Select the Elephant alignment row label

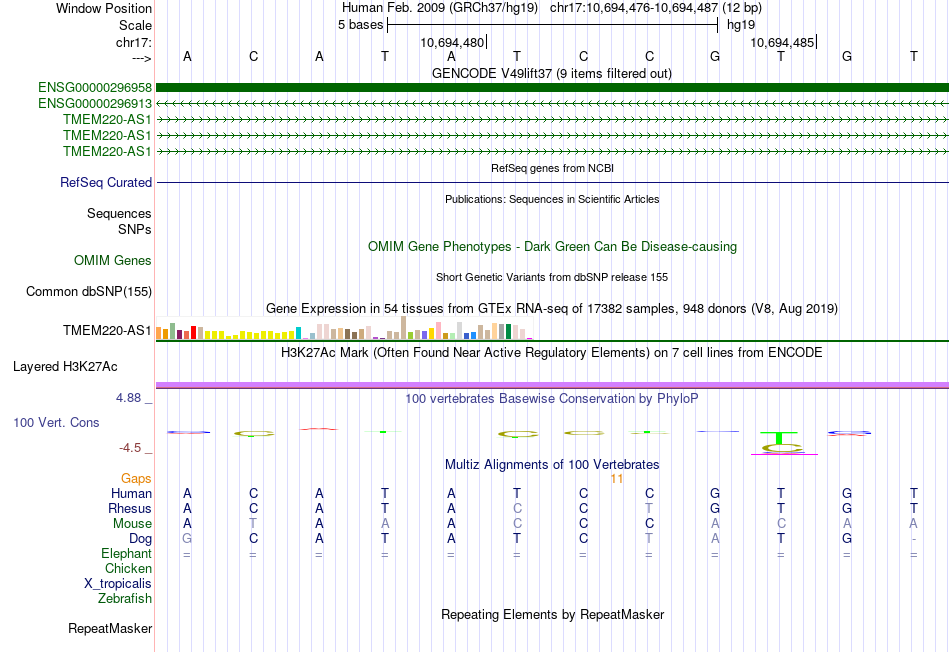(x=126, y=554)
